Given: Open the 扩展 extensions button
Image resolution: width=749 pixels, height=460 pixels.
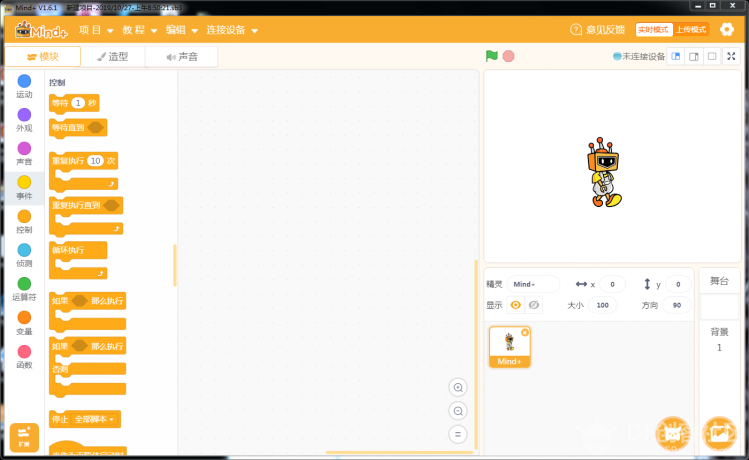Looking at the screenshot, I should coord(24,437).
